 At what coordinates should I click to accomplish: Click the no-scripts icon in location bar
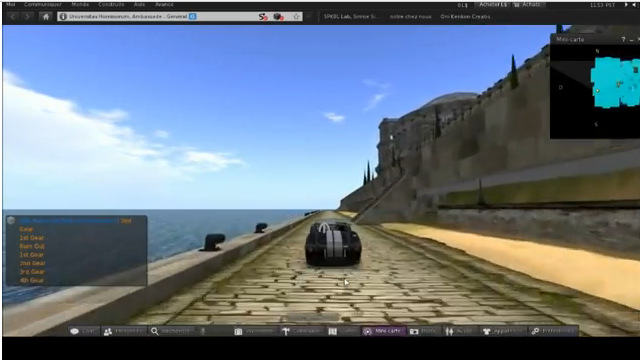pos(263,17)
